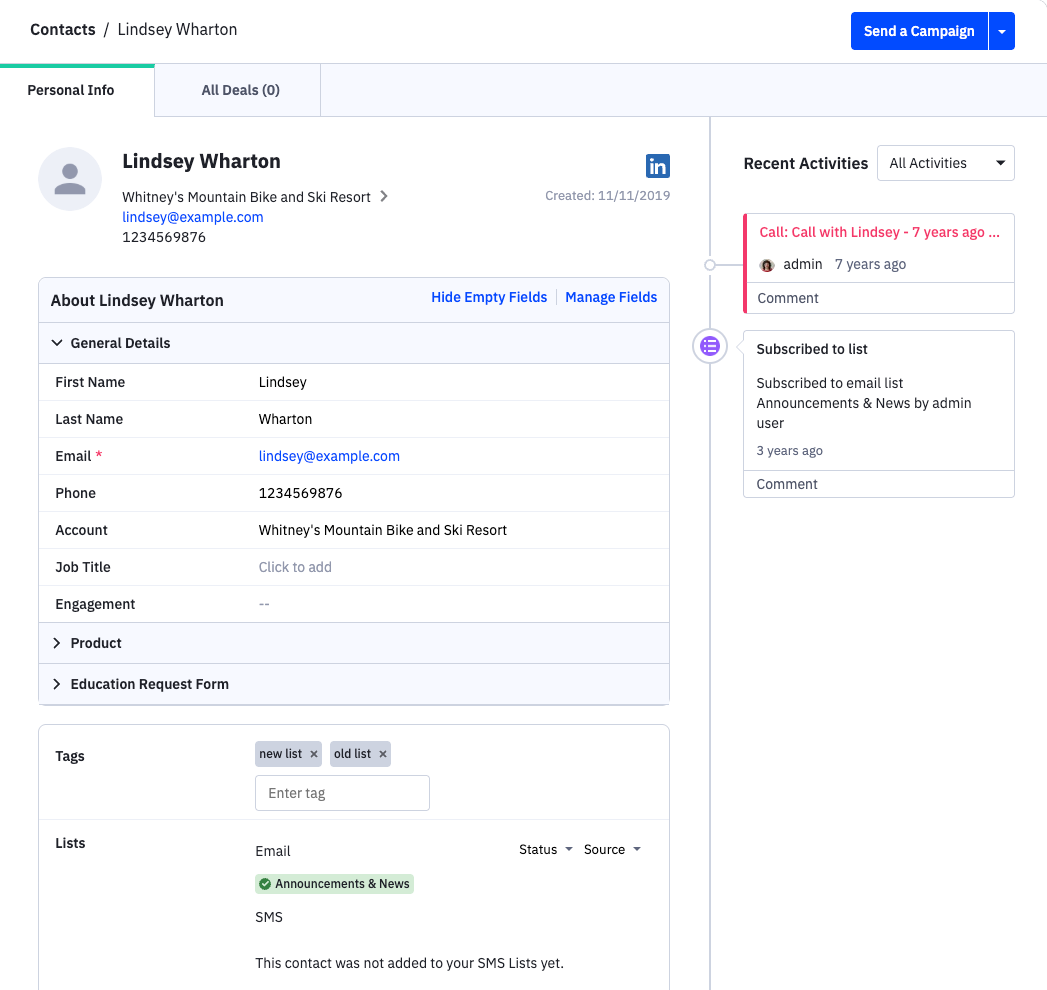Click the Enter tag input field
Viewport: 1047px width, 990px height.
tap(342, 793)
